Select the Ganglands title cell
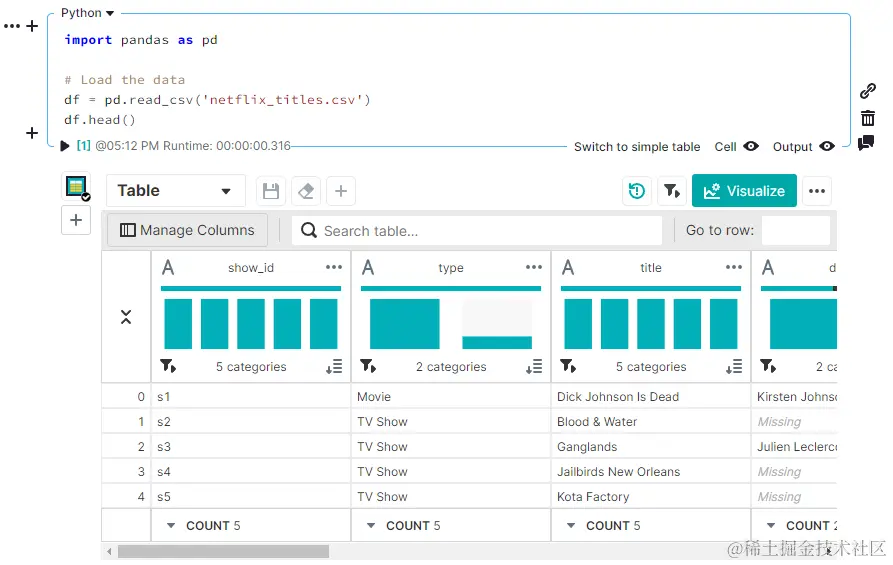 pyautogui.click(x=650, y=447)
